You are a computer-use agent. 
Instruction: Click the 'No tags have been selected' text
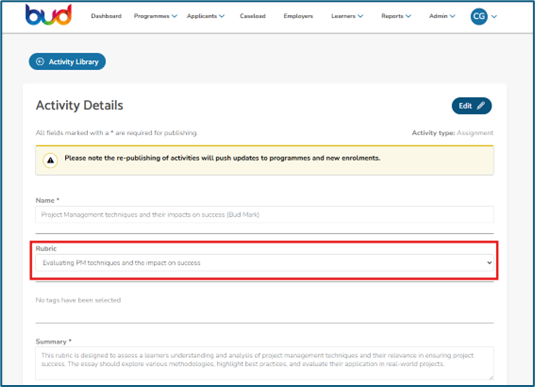pyautogui.click(x=78, y=300)
